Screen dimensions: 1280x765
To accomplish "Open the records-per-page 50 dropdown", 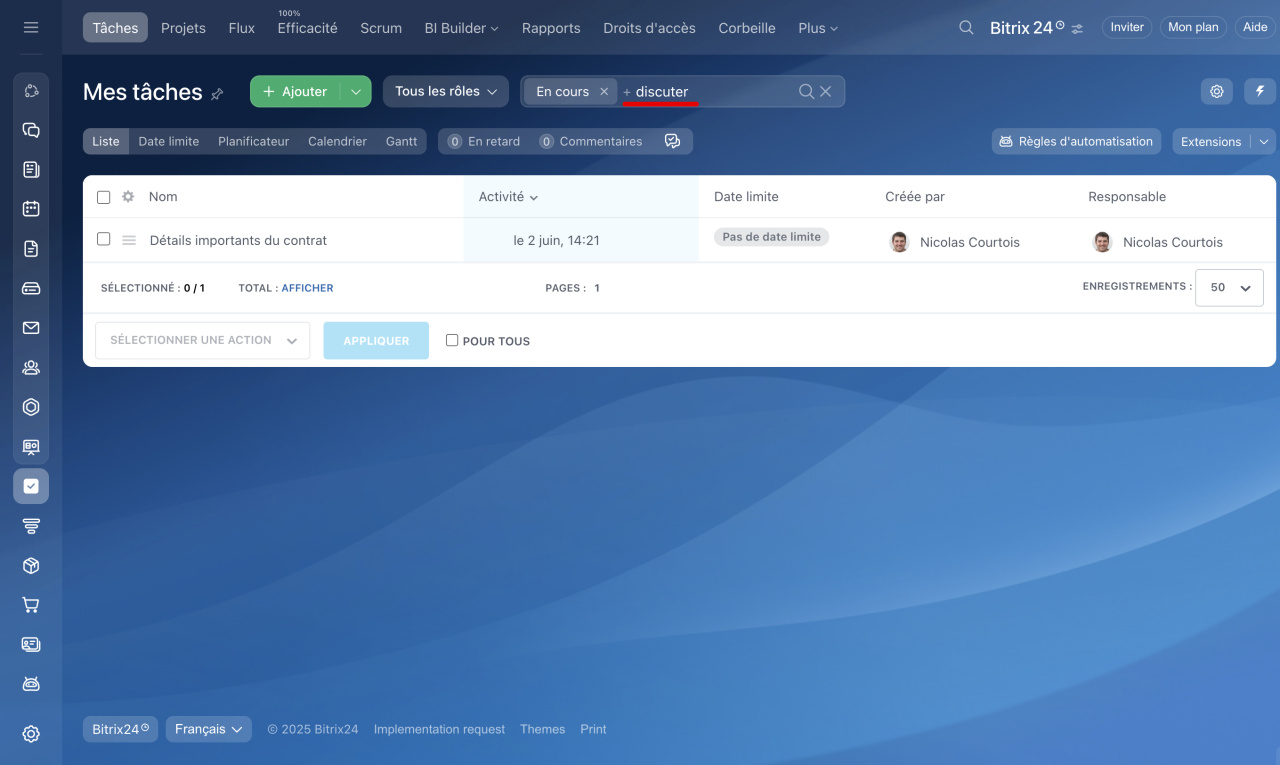I will pos(1229,287).
